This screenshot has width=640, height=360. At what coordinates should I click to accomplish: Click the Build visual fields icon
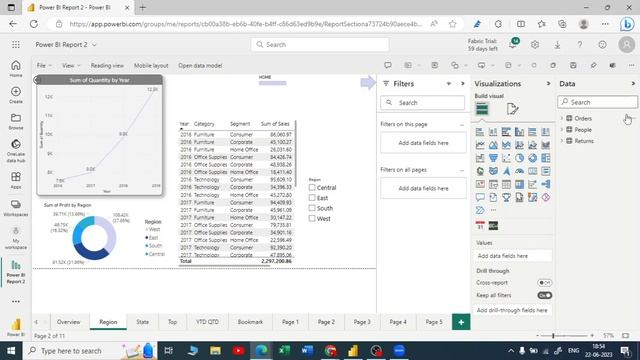(482, 109)
